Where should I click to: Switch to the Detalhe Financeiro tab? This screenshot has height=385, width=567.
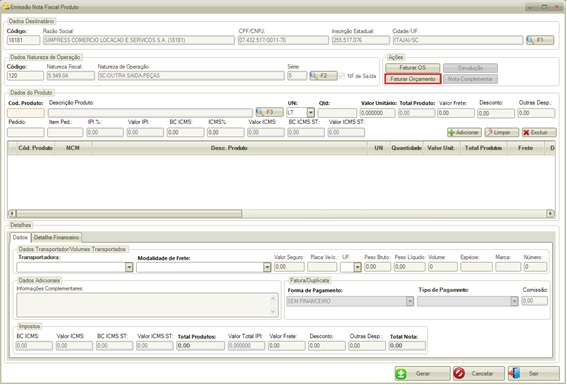click(x=56, y=238)
